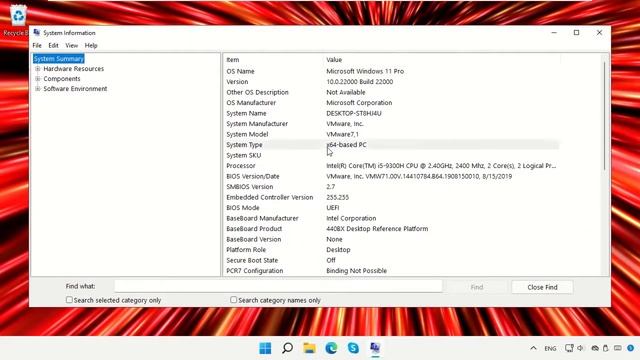
Task: Select the Version row item
Action: point(392,82)
